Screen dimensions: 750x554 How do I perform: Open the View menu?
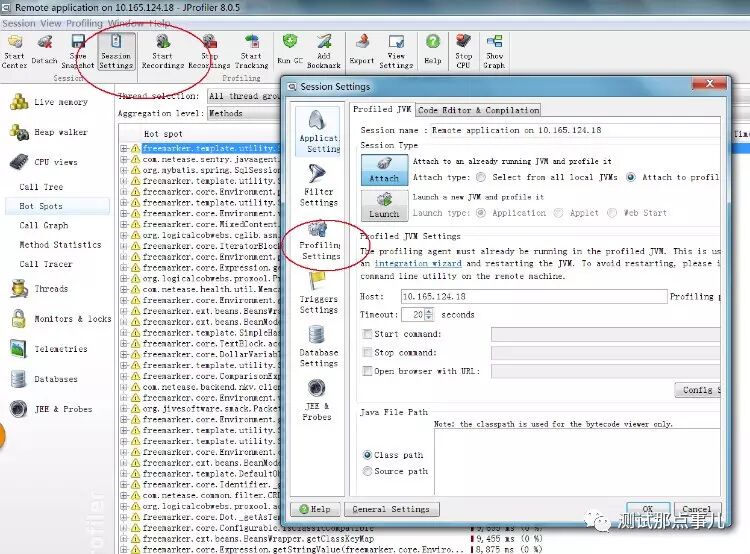[50, 23]
